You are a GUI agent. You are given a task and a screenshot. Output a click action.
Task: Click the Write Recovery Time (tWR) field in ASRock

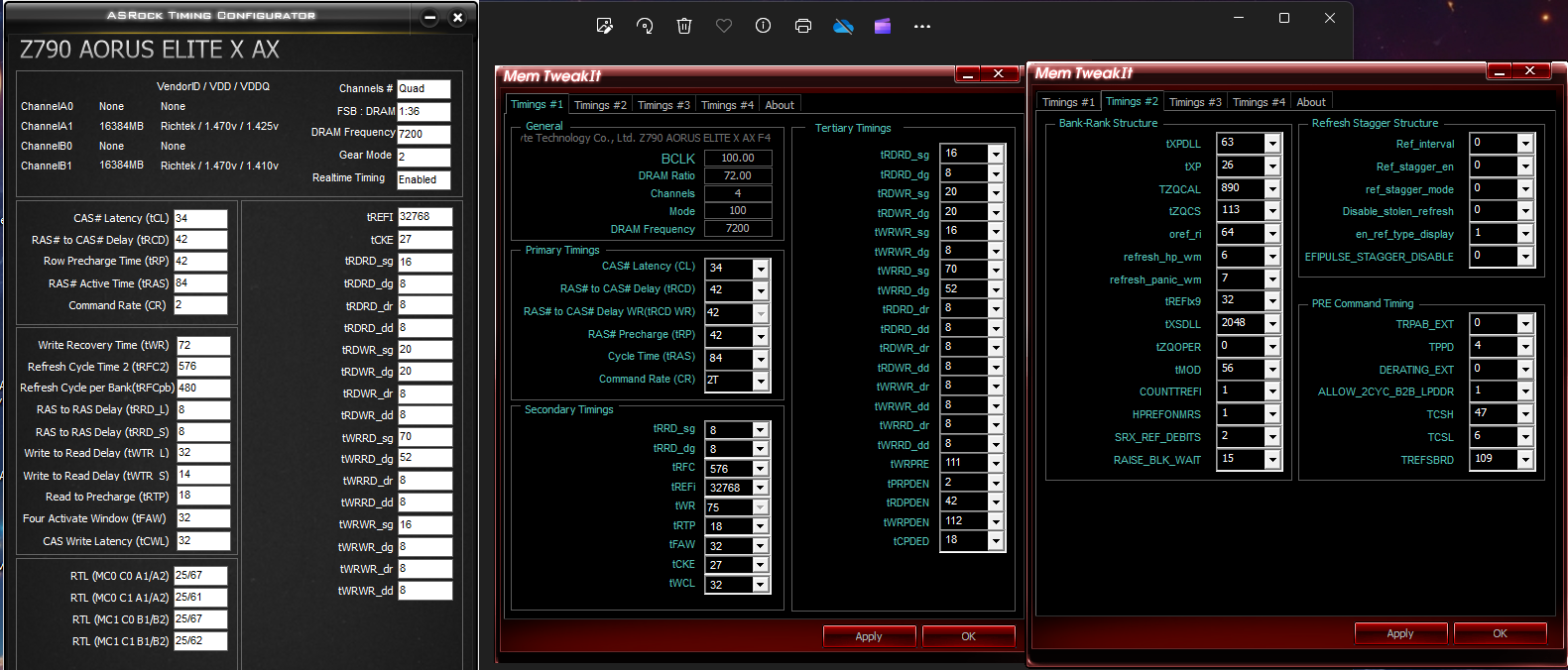pyautogui.click(x=203, y=346)
